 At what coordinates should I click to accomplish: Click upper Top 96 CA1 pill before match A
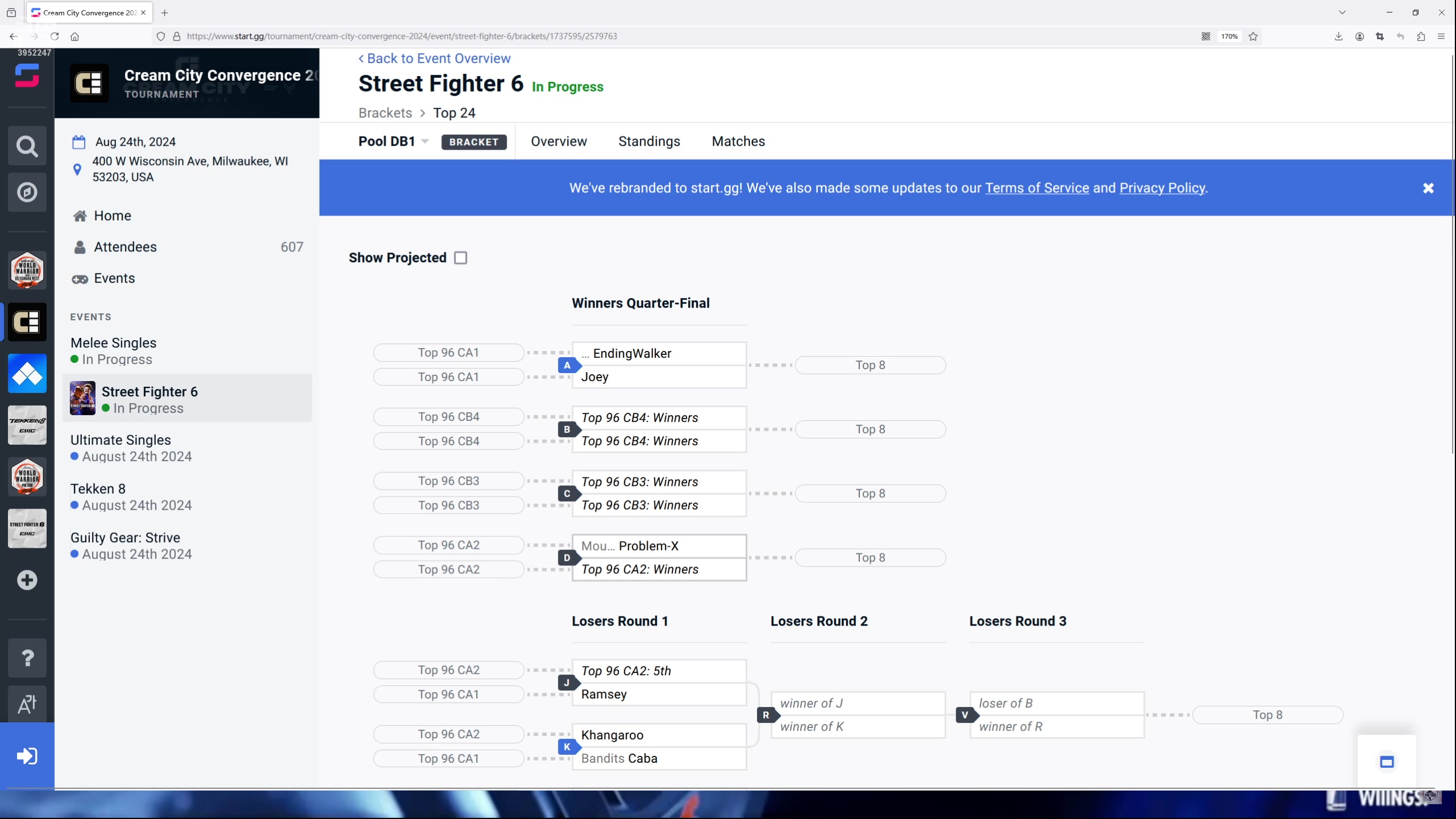[448, 353]
